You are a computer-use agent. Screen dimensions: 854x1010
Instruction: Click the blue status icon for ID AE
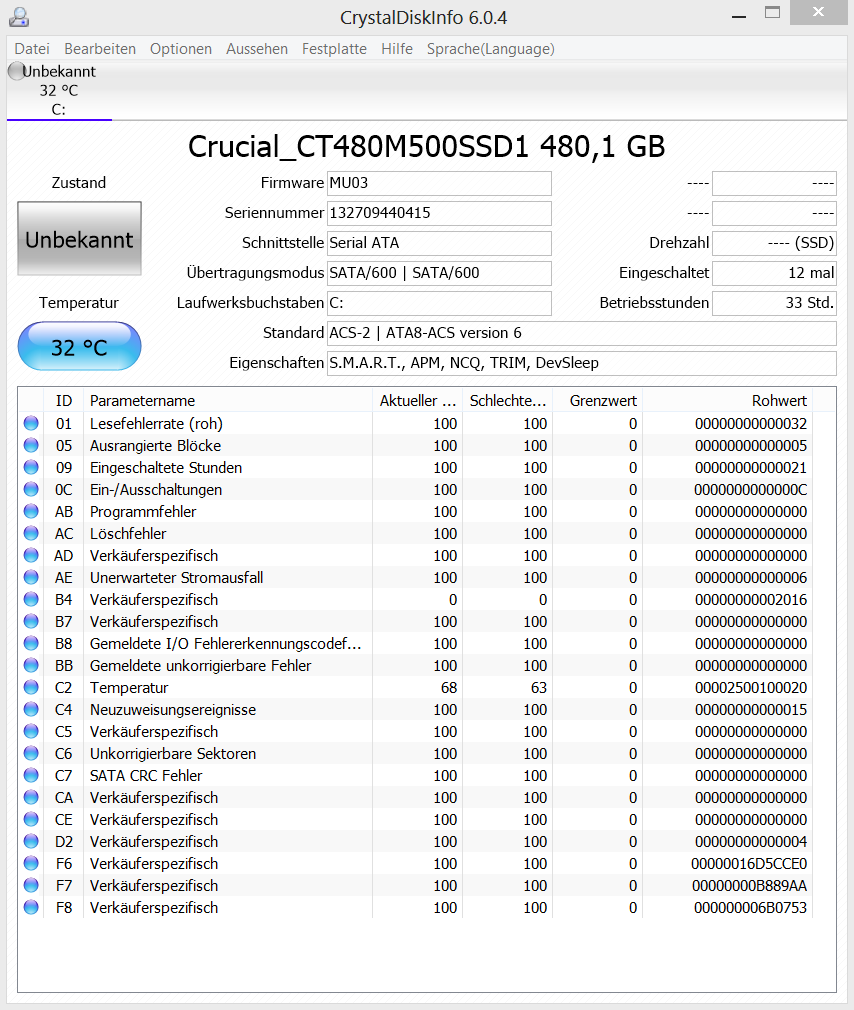[31, 577]
